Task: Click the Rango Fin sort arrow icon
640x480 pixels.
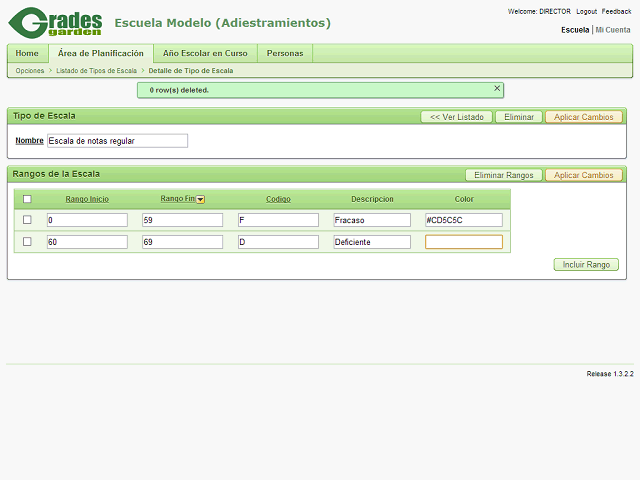Action: pos(201,199)
